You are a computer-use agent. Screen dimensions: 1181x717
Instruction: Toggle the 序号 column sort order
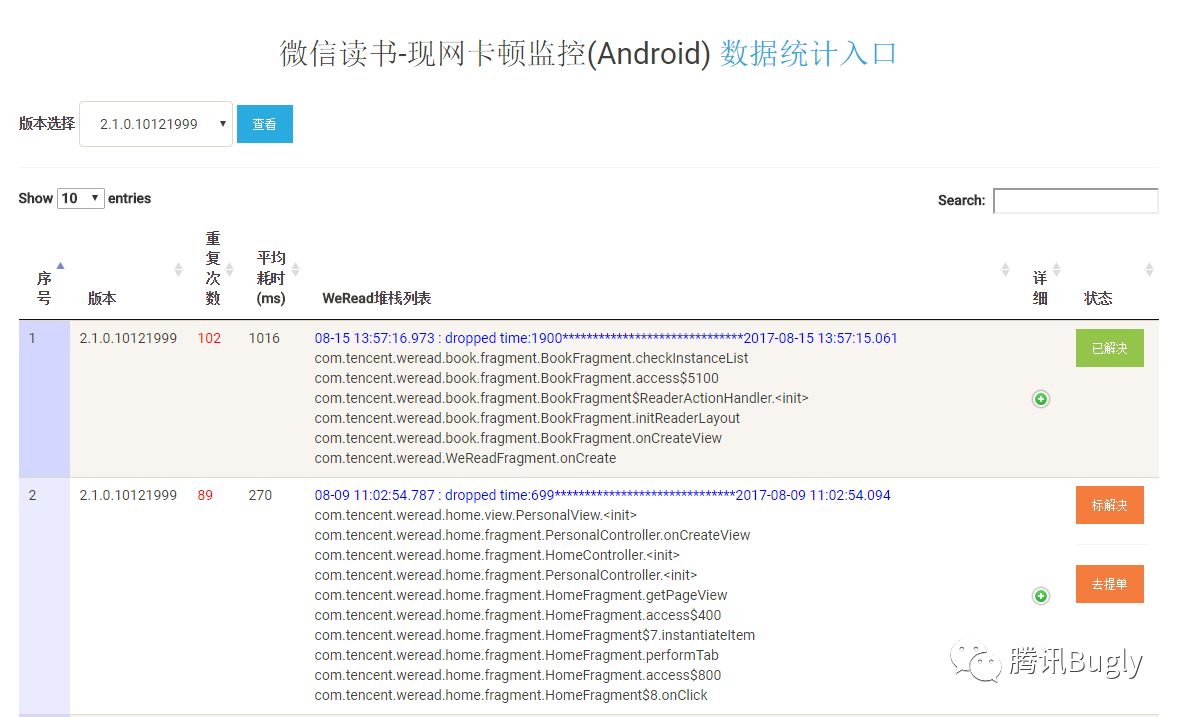click(x=59, y=265)
